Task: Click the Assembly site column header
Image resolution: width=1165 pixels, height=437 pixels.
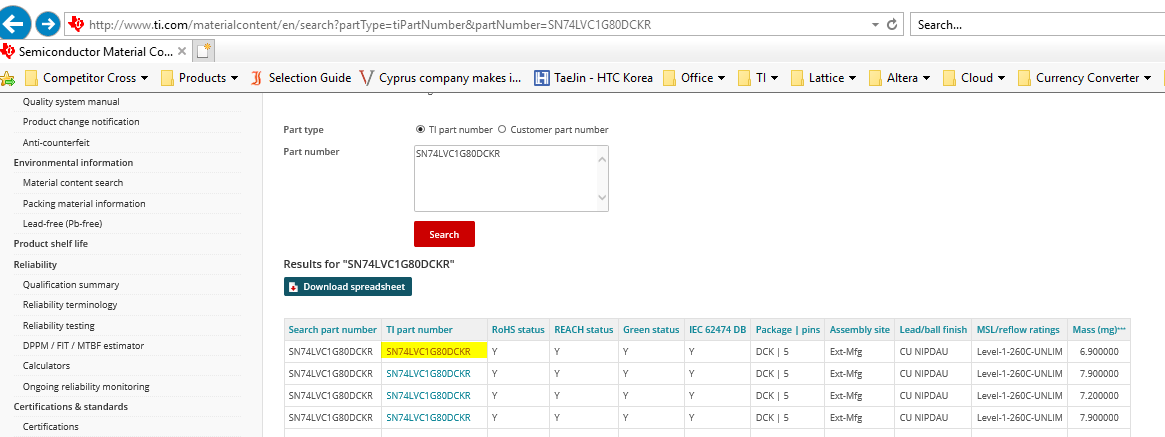Action: tap(860, 330)
